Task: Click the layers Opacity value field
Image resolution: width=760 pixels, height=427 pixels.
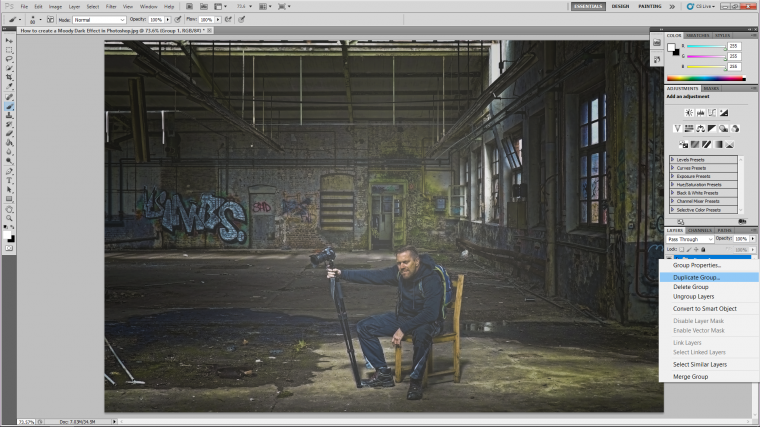Action: coord(741,239)
